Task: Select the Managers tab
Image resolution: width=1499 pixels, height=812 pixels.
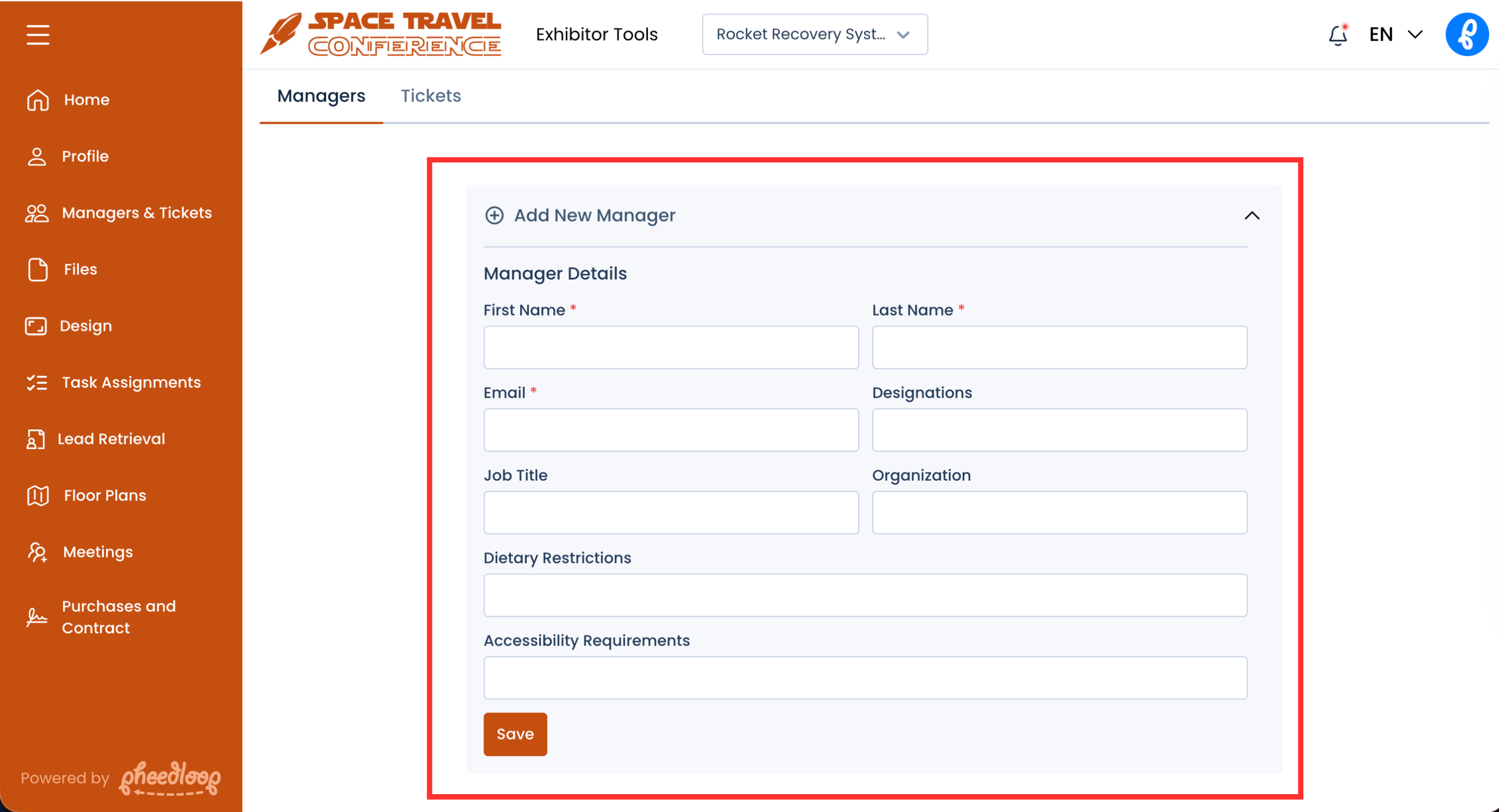Action: (321, 96)
